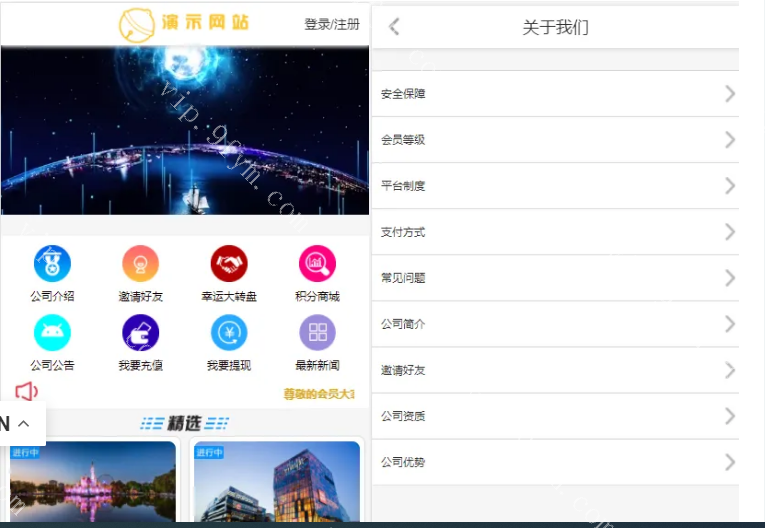This screenshot has height=528, width=765.
Task: Select the 会员等级 menu entry text
Action: point(403,140)
